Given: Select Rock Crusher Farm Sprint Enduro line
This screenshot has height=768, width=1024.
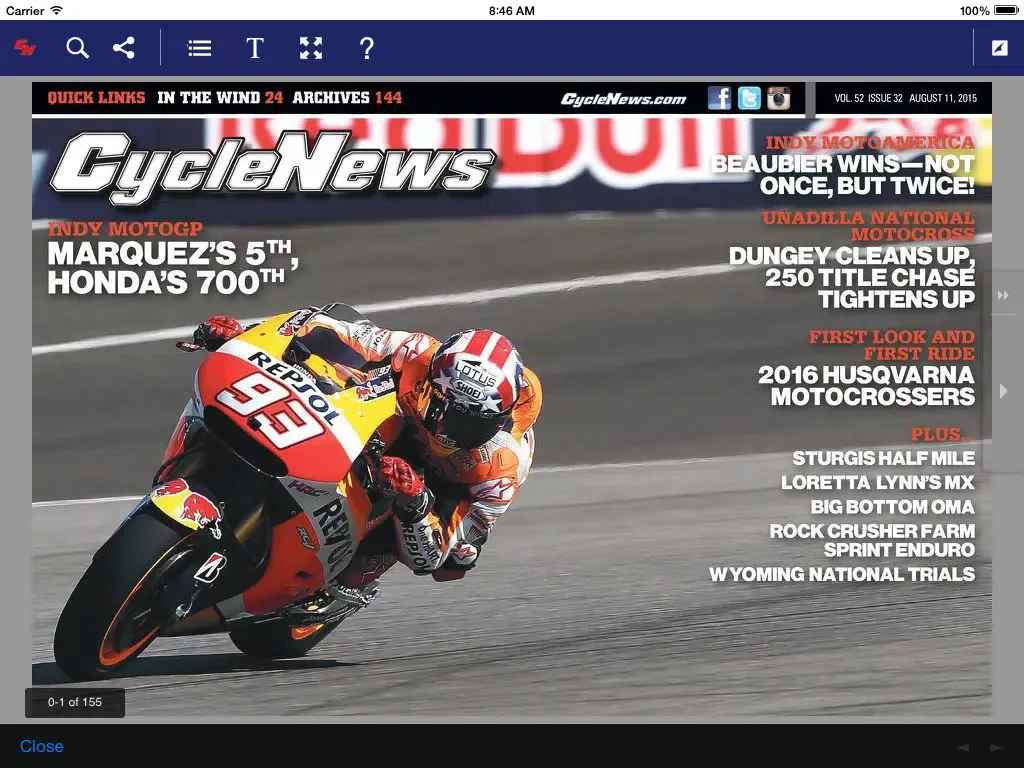Looking at the screenshot, I should click(872, 540).
